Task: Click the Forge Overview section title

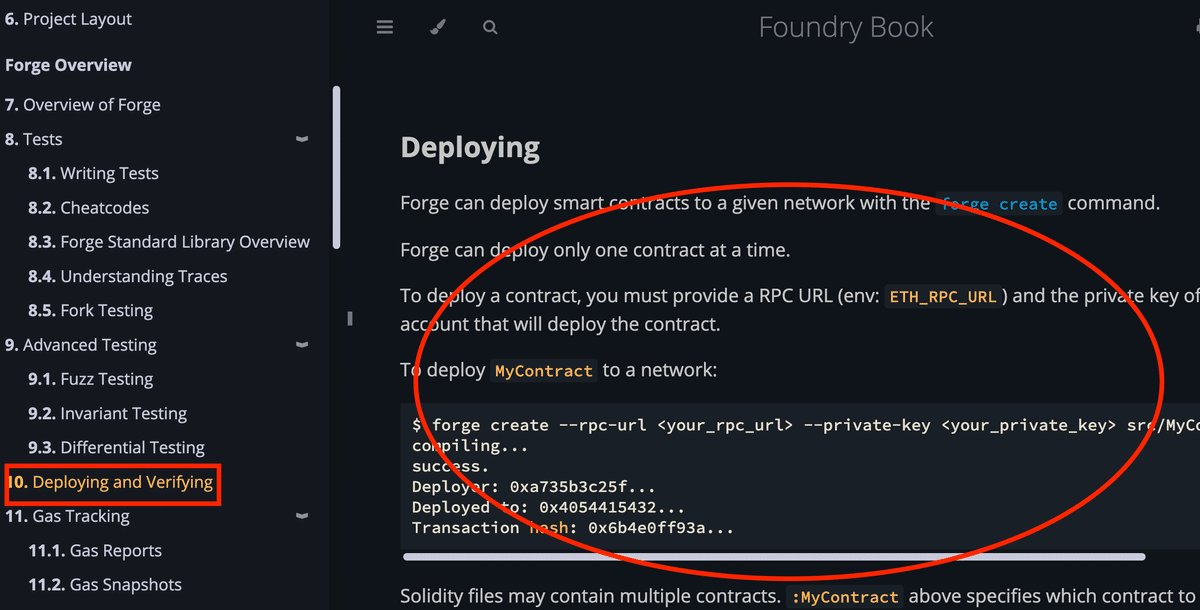Action: pos(68,65)
